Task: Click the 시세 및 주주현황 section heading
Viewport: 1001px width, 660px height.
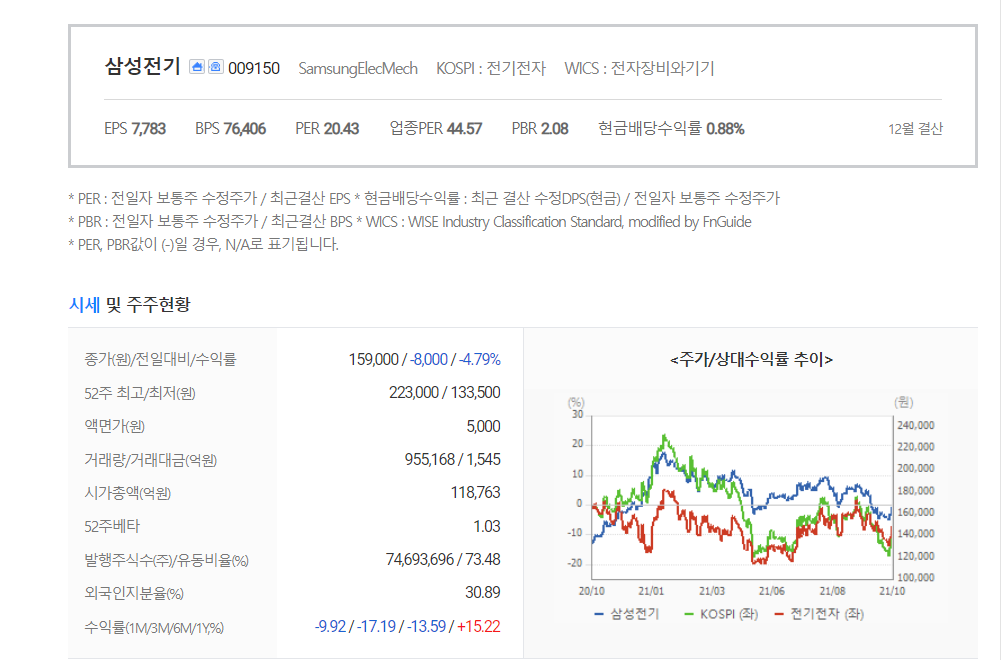Action: (130, 304)
